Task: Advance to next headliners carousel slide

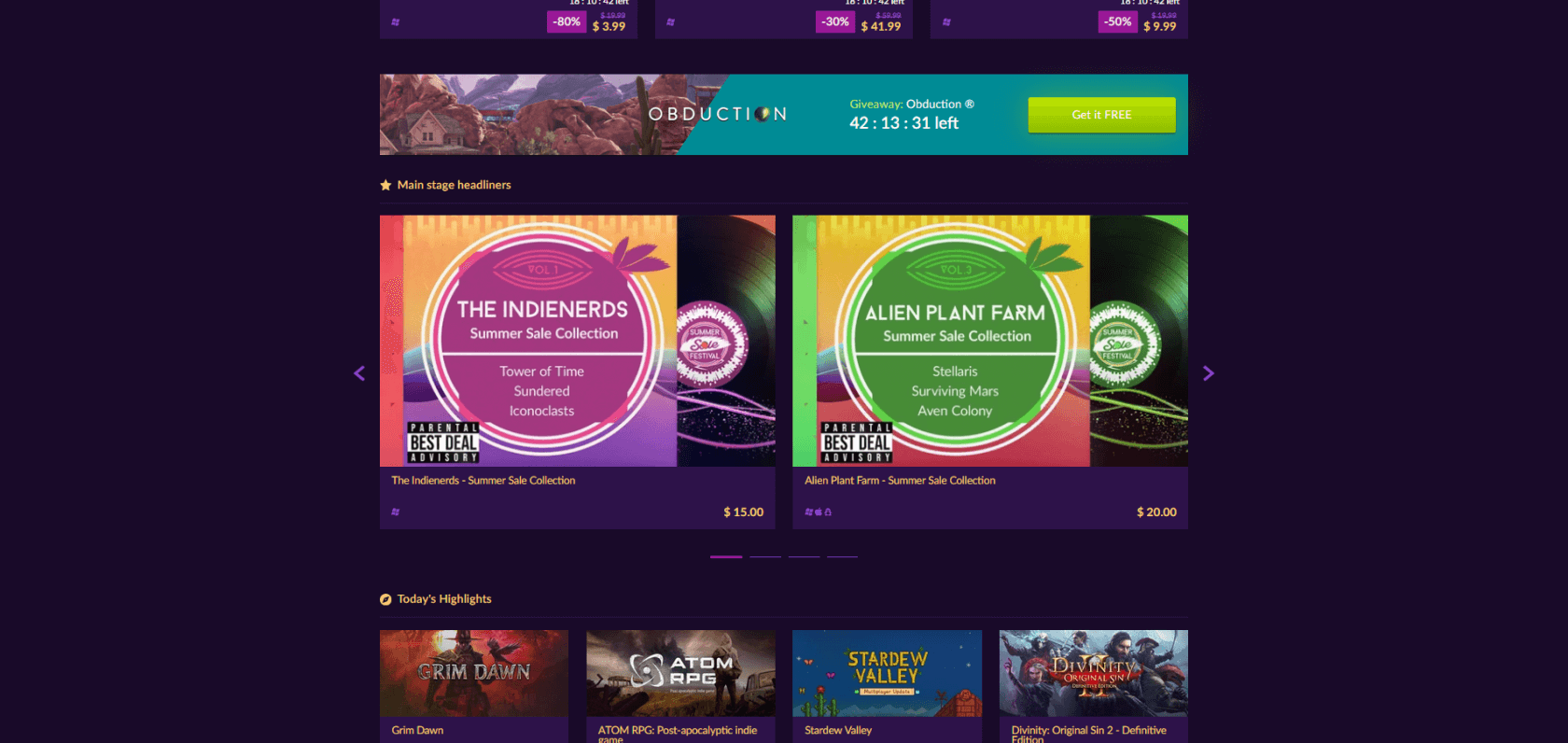Action: 1209,373
